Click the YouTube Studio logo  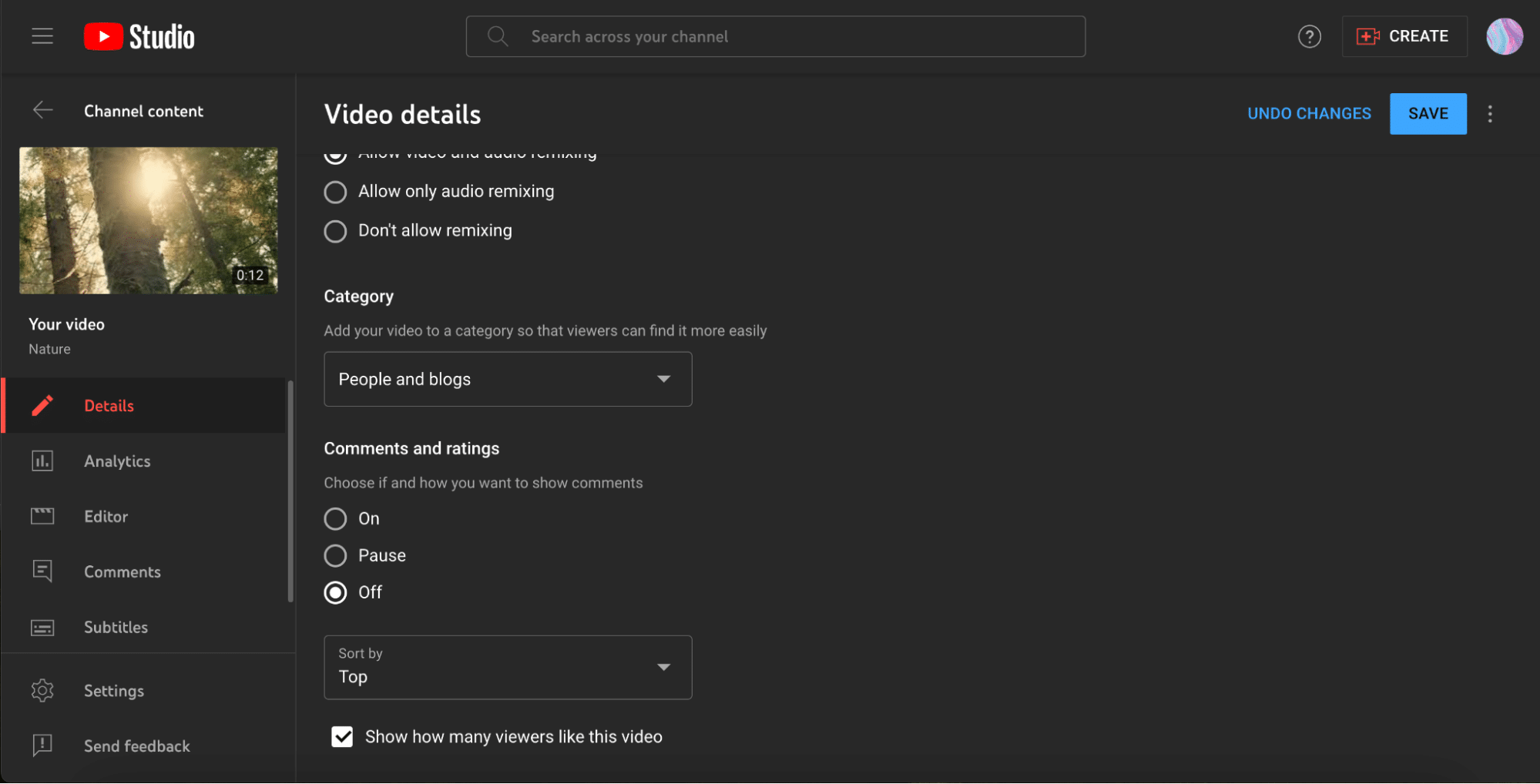point(139,36)
